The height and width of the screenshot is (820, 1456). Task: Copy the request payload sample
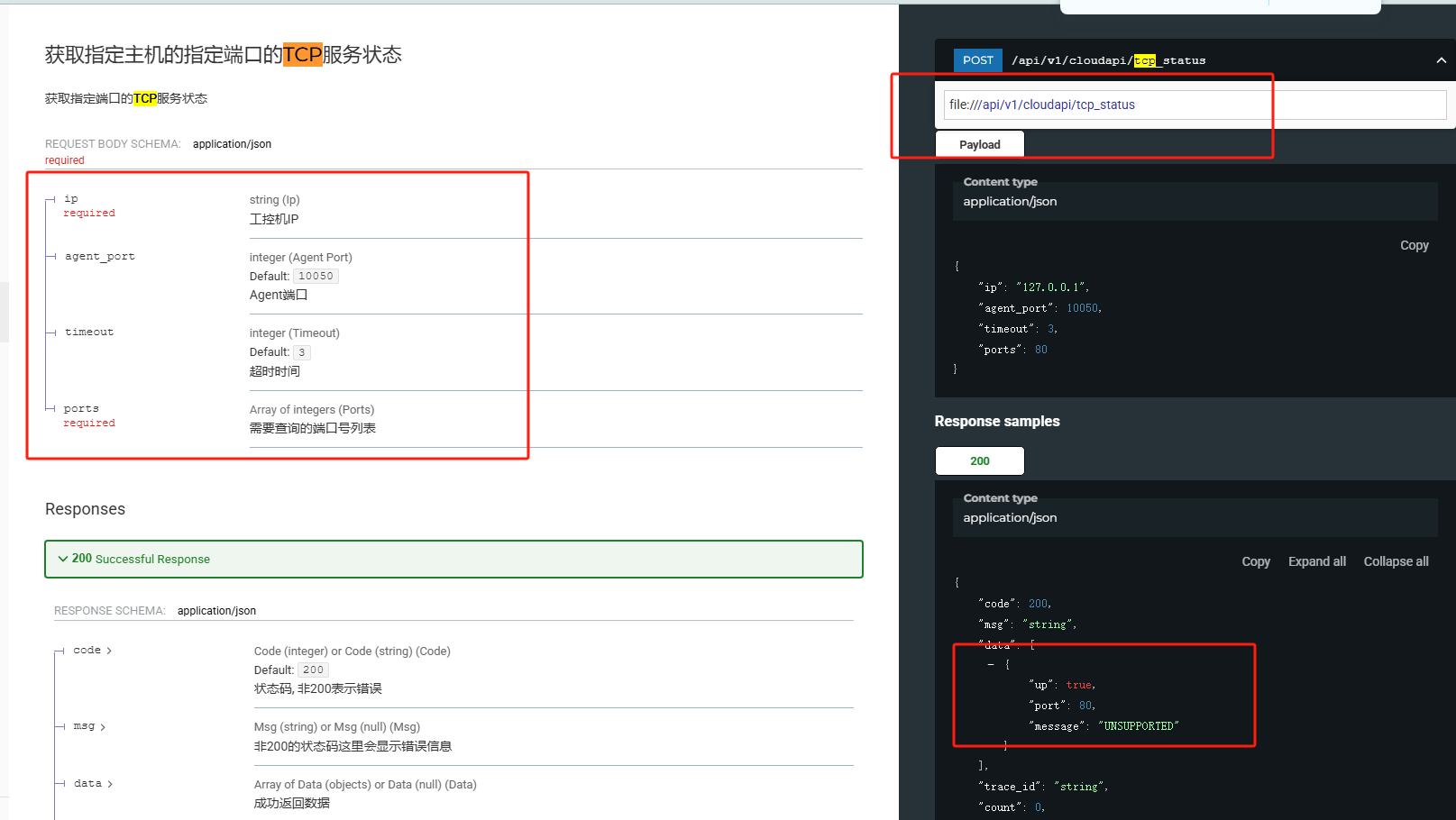coord(1414,245)
